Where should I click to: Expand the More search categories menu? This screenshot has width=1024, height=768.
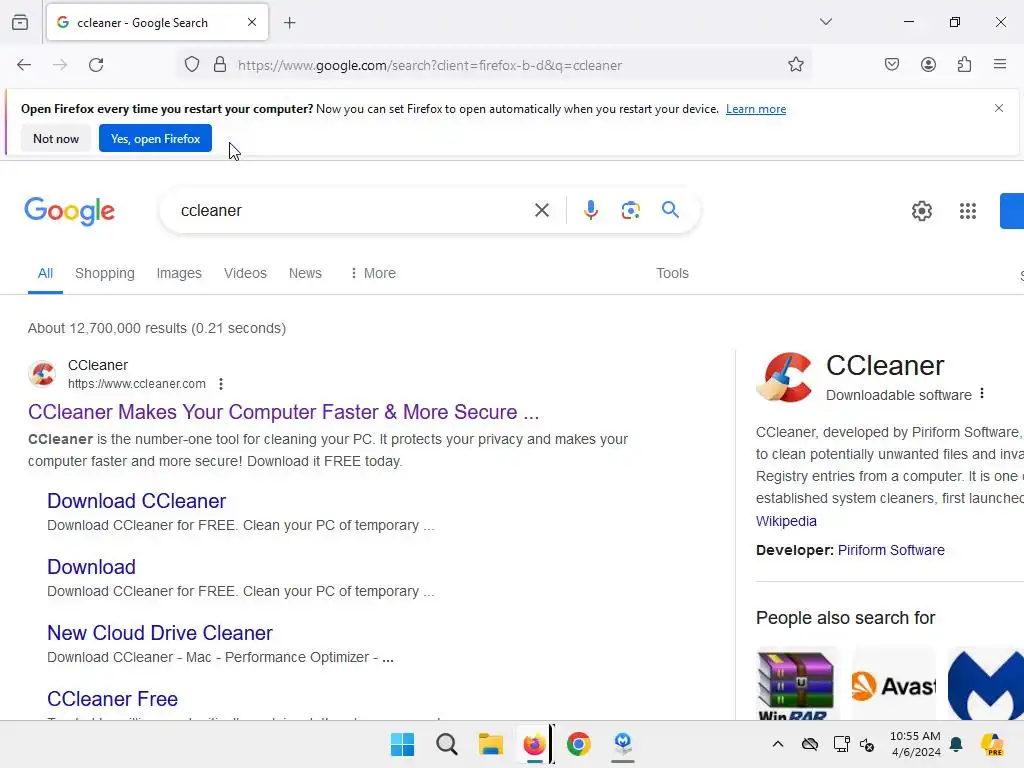[373, 274]
